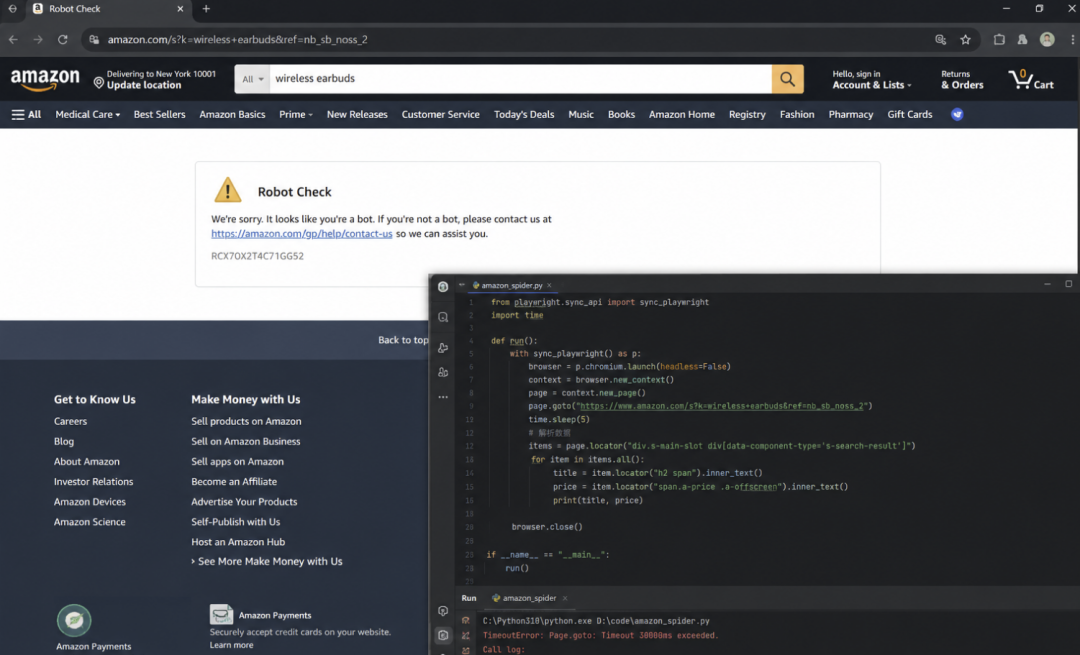Click the highlighted Run tool window icon

click(x=443, y=635)
